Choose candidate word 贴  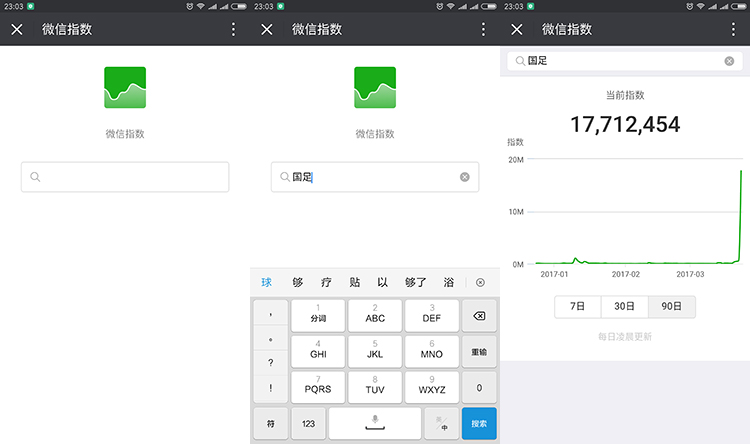(x=354, y=282)
